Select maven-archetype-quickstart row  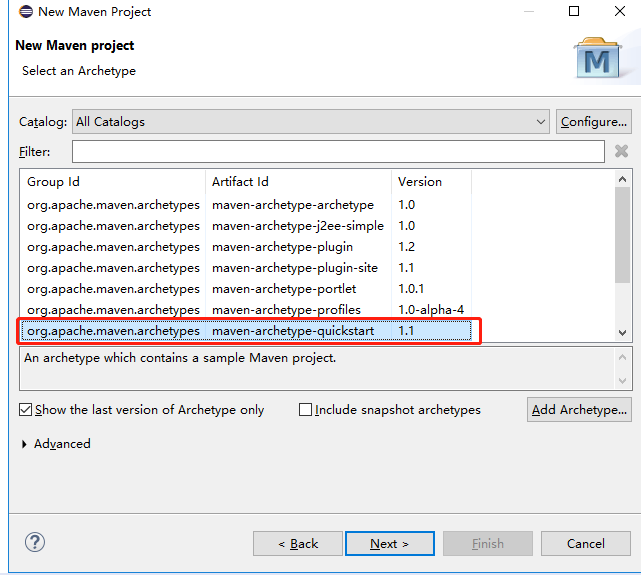(246, 331)
